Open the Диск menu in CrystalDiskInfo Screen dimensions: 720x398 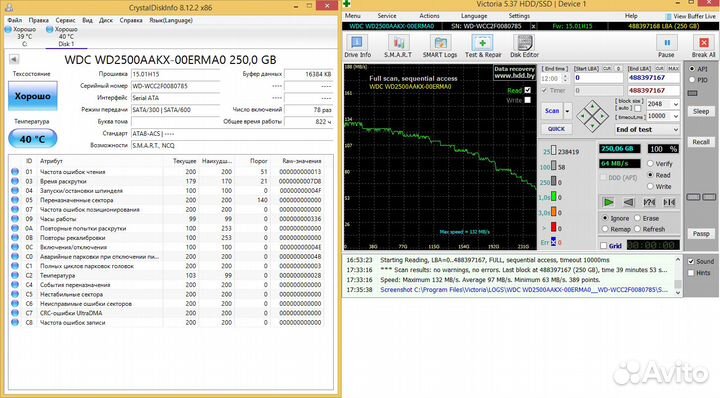point(106,20)
